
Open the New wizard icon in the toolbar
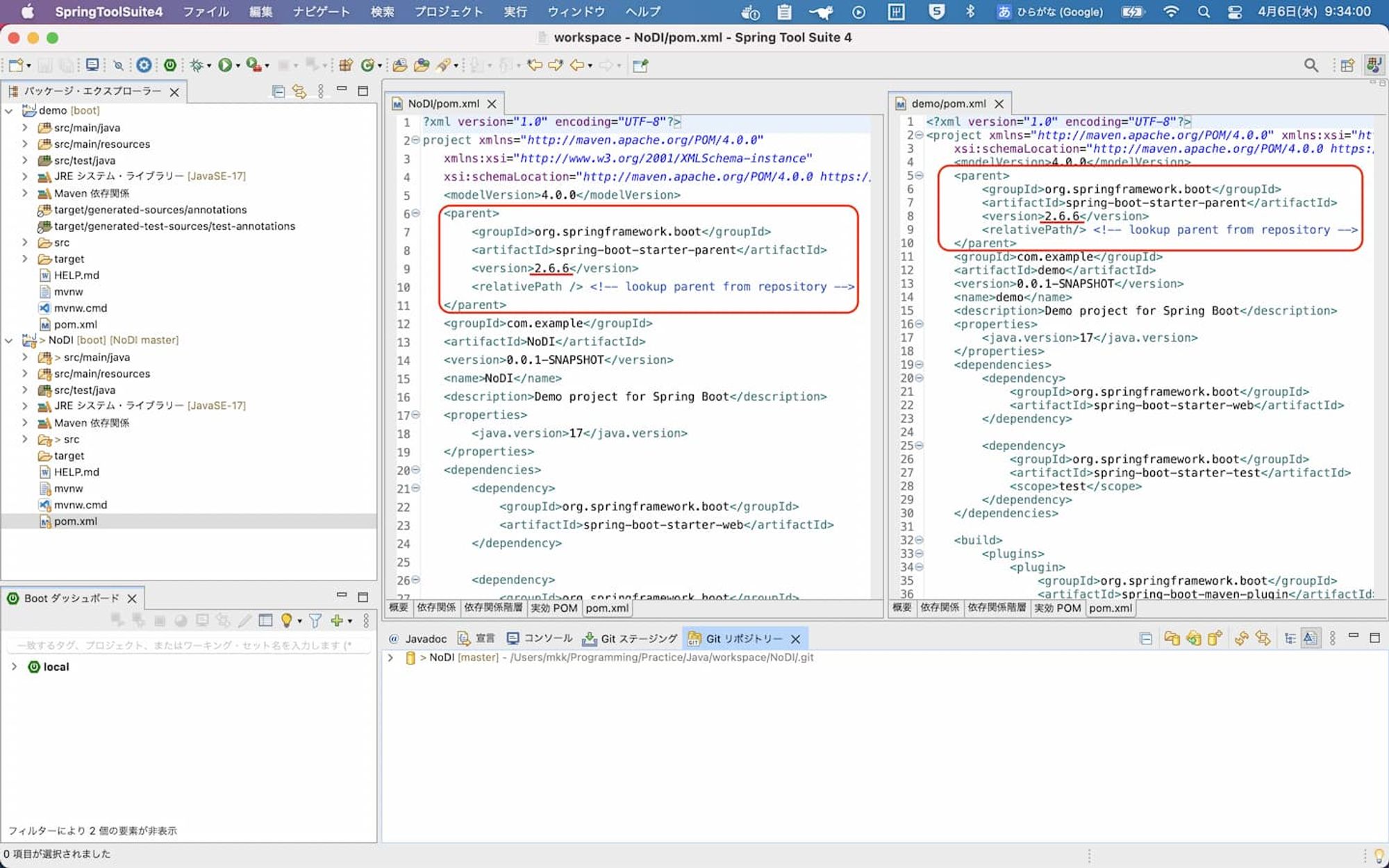tap(15, 65)
